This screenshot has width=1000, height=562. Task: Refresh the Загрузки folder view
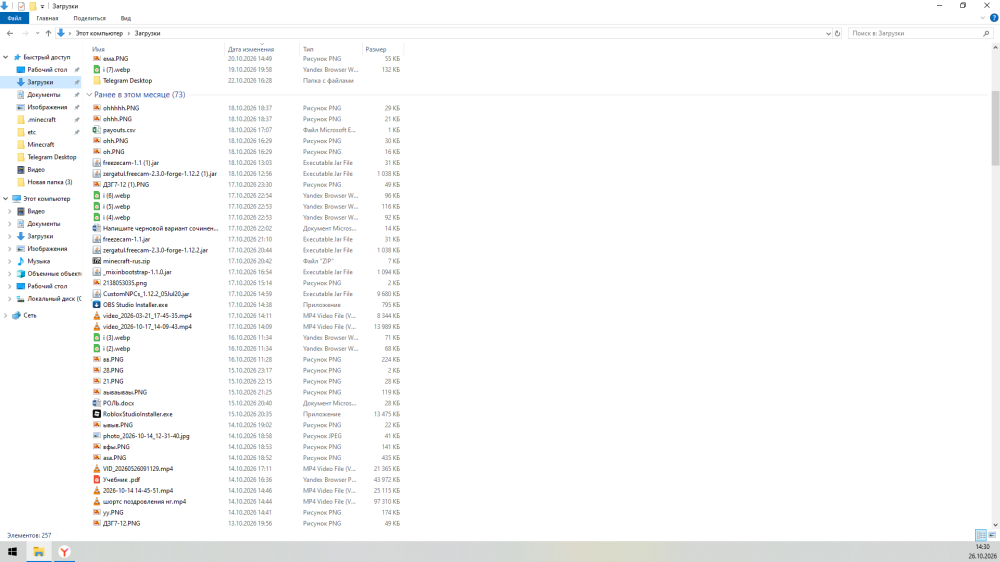coord(837,33)
